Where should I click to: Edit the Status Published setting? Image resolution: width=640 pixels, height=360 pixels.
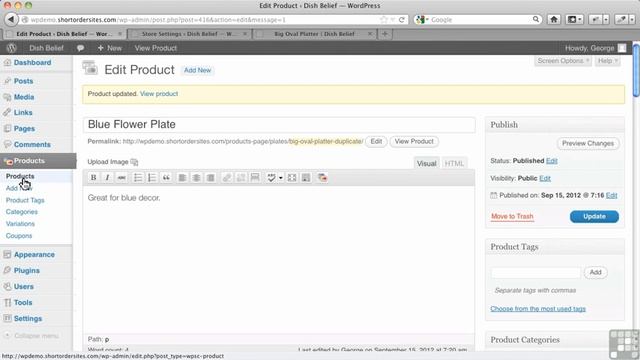point(551,161)
